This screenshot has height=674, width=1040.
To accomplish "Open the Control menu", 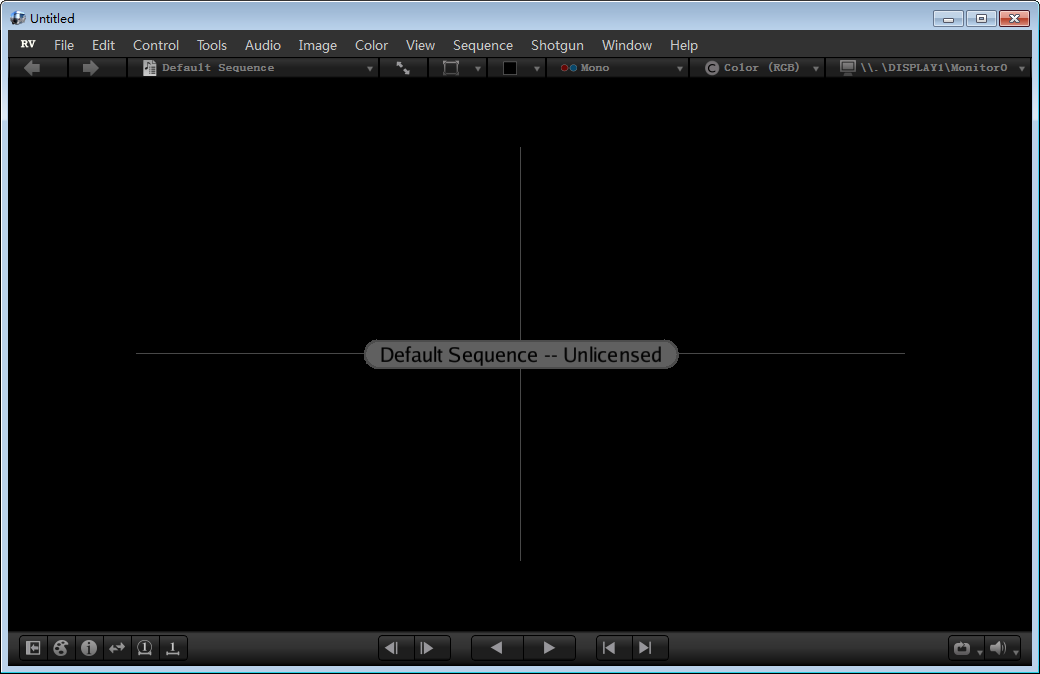I will pos(156,45).
